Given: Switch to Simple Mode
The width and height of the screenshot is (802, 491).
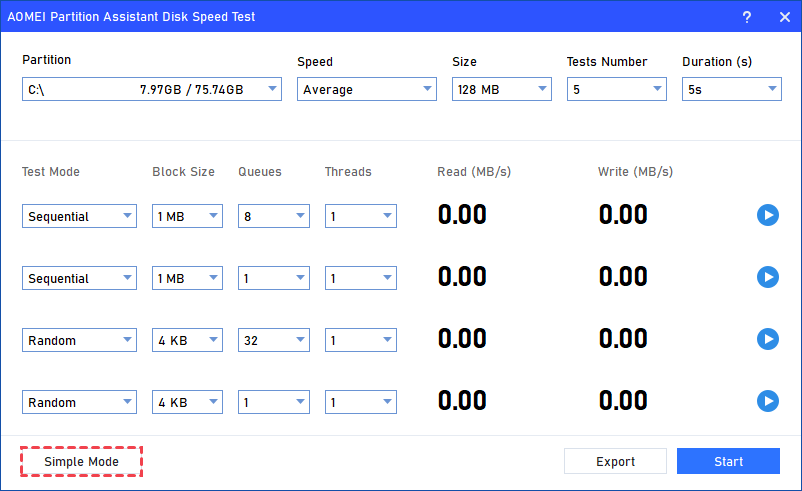Looking at the screenshot, I should (81, 461).
